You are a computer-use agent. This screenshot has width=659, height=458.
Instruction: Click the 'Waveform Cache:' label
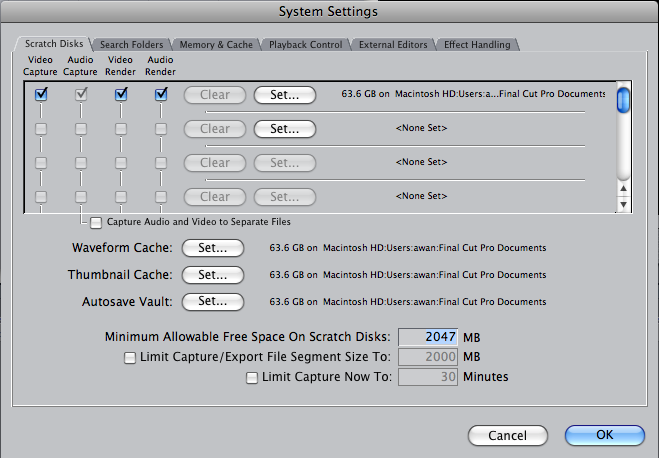(x=122, y=248)
